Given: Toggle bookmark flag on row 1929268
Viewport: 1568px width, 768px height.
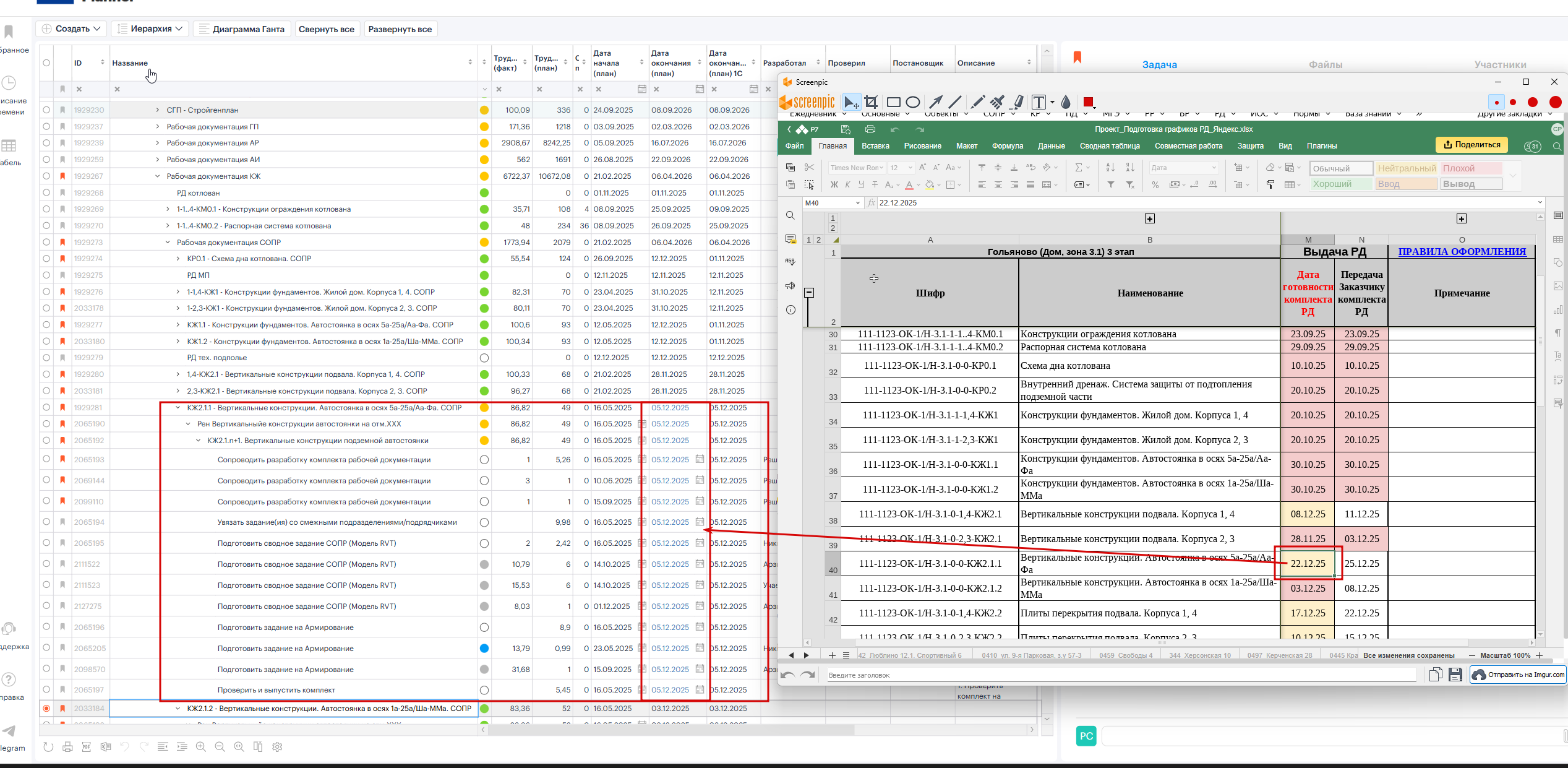Looking at the screenshot, I should tap(62, 193).
